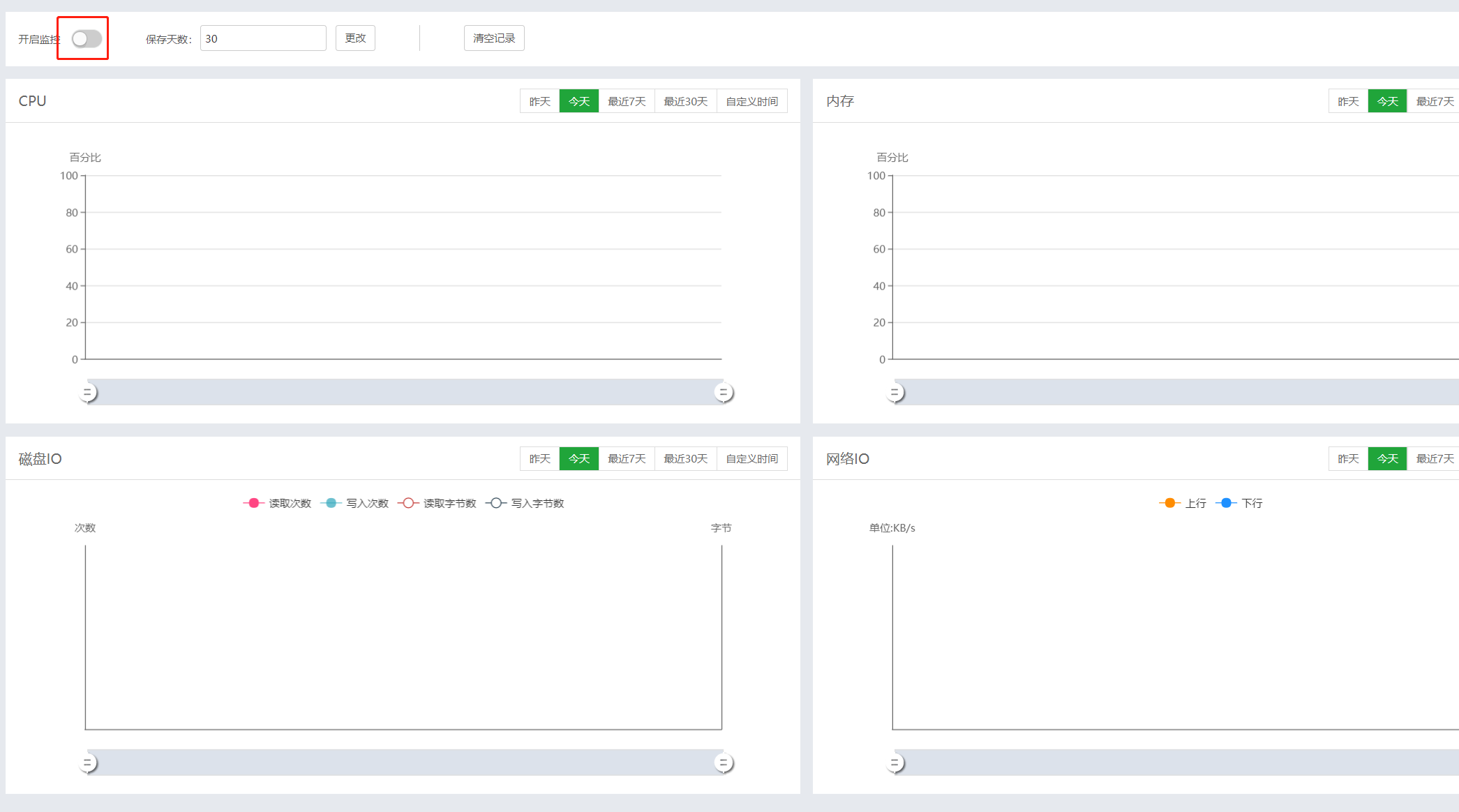Viewport: 1459px width, 812px height.
Task: Select 昨天 tab in CPU panel
Action: click(x=539, y=101)
